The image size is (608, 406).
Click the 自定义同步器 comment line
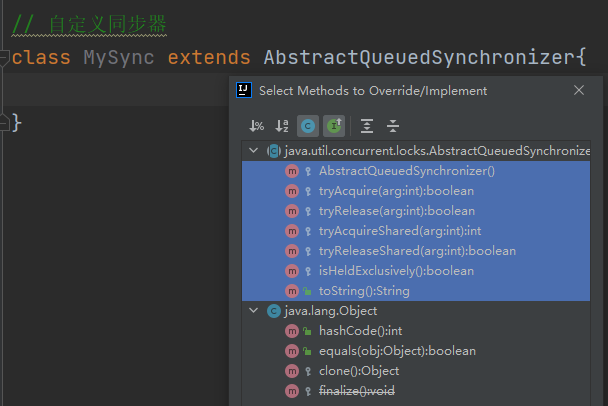(89, 25)
